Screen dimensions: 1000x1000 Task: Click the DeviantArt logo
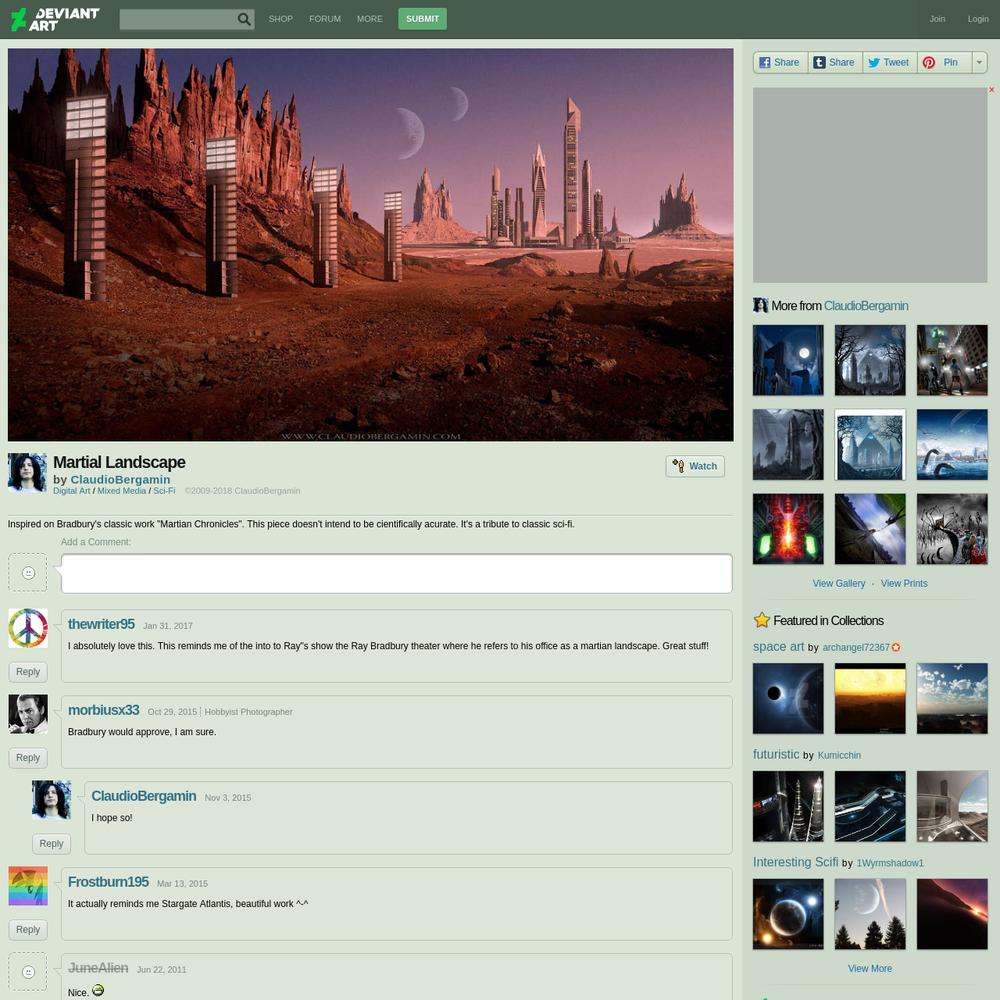55,19
